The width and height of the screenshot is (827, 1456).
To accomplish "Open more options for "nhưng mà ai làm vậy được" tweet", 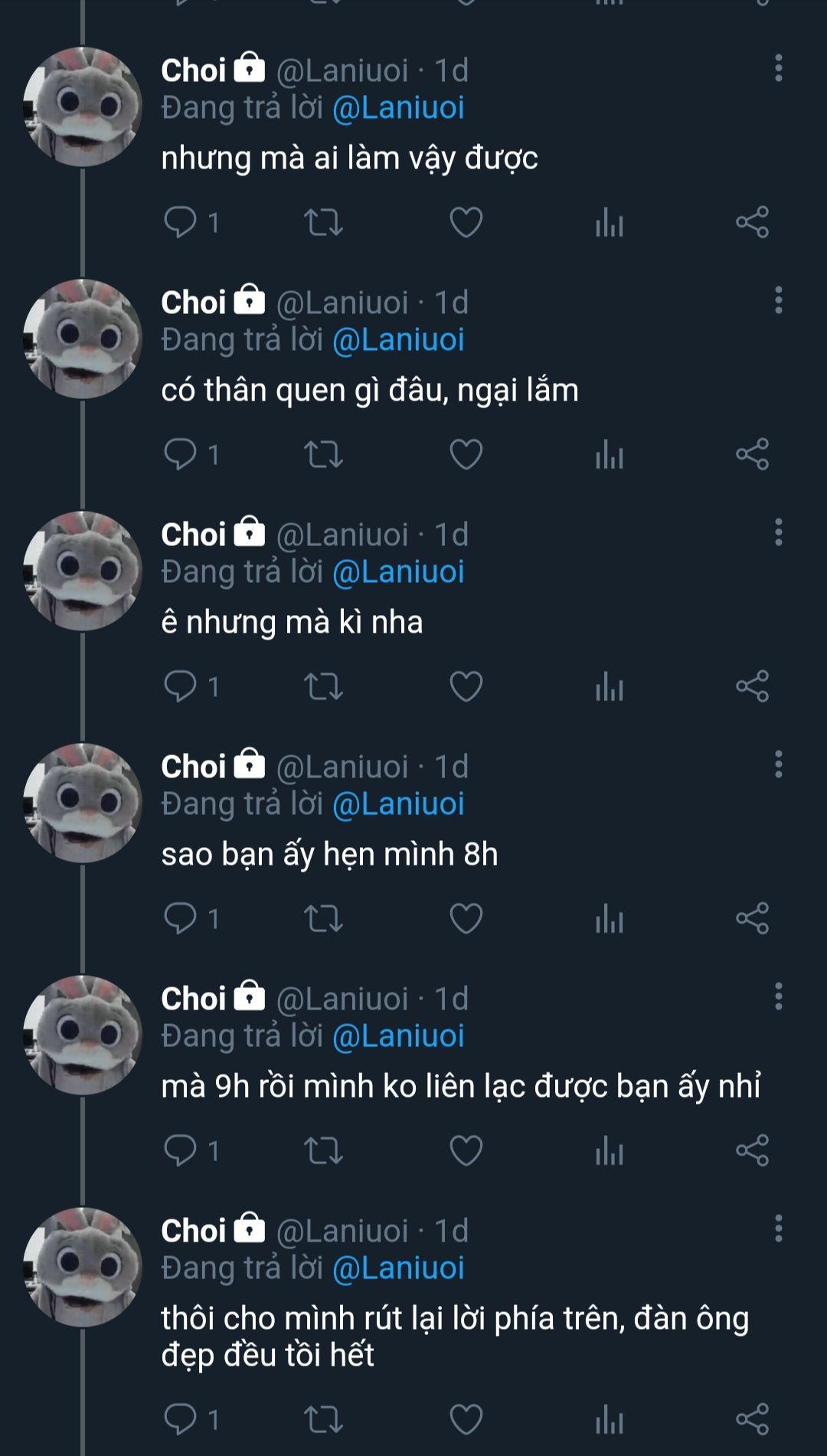I will click(778, 68).
